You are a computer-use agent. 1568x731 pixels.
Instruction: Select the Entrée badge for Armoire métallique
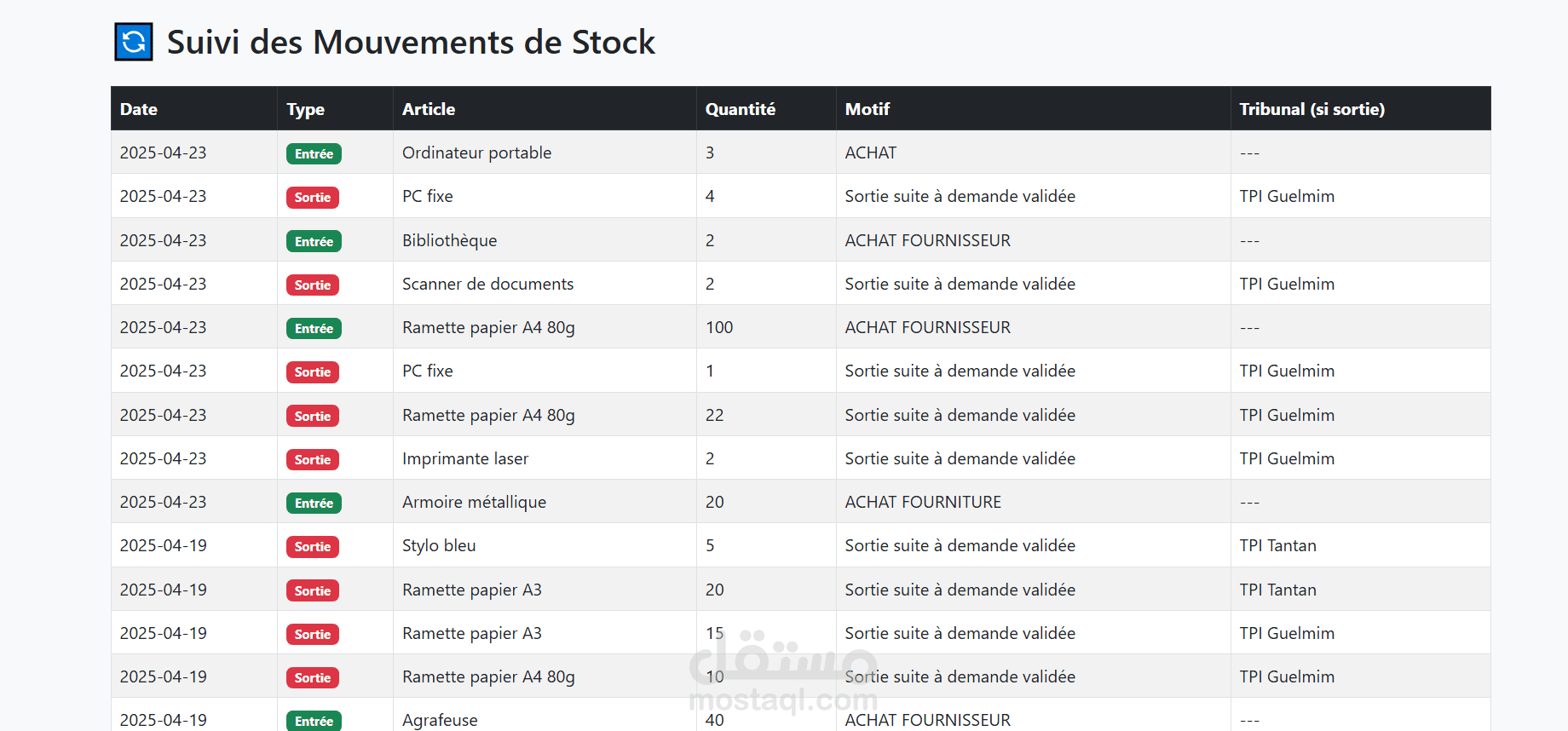point(314,504)
